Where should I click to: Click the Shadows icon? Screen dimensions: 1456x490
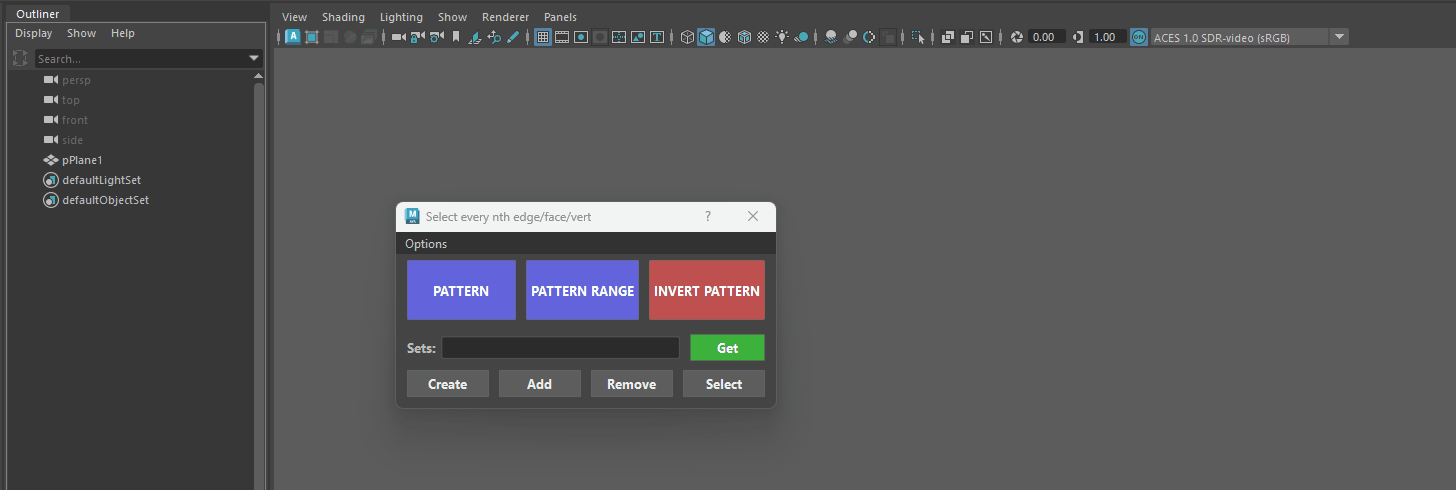[801, 37]
